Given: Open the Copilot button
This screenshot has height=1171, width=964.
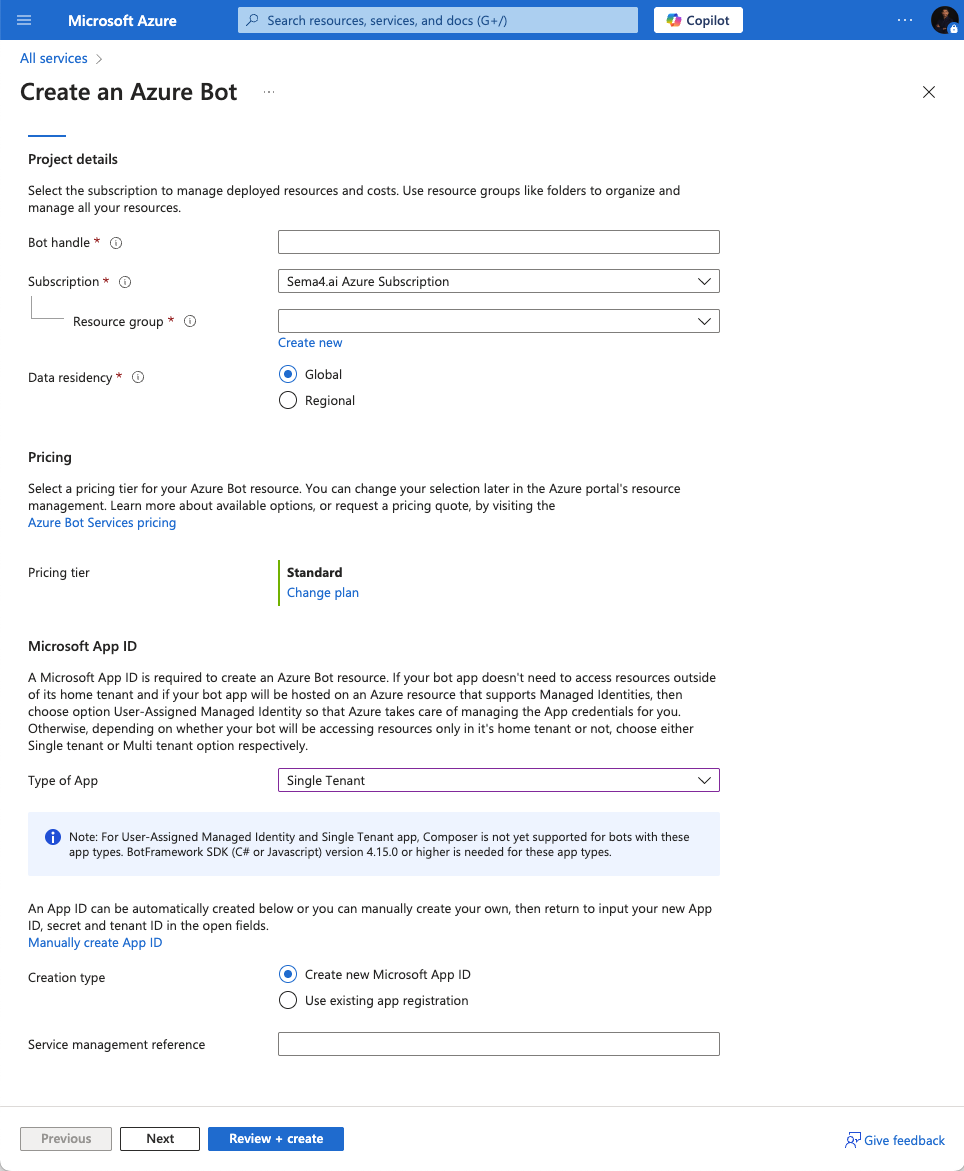Looking at the screenshot, I should point(698,20).
